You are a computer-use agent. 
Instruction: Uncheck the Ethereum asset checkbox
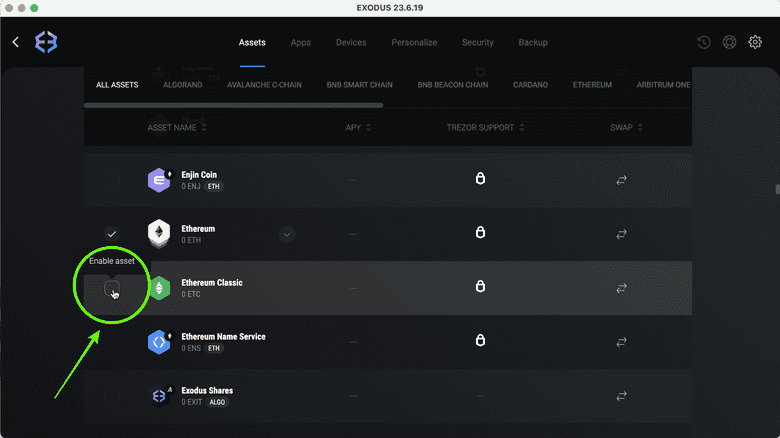(x=113, y=234)
